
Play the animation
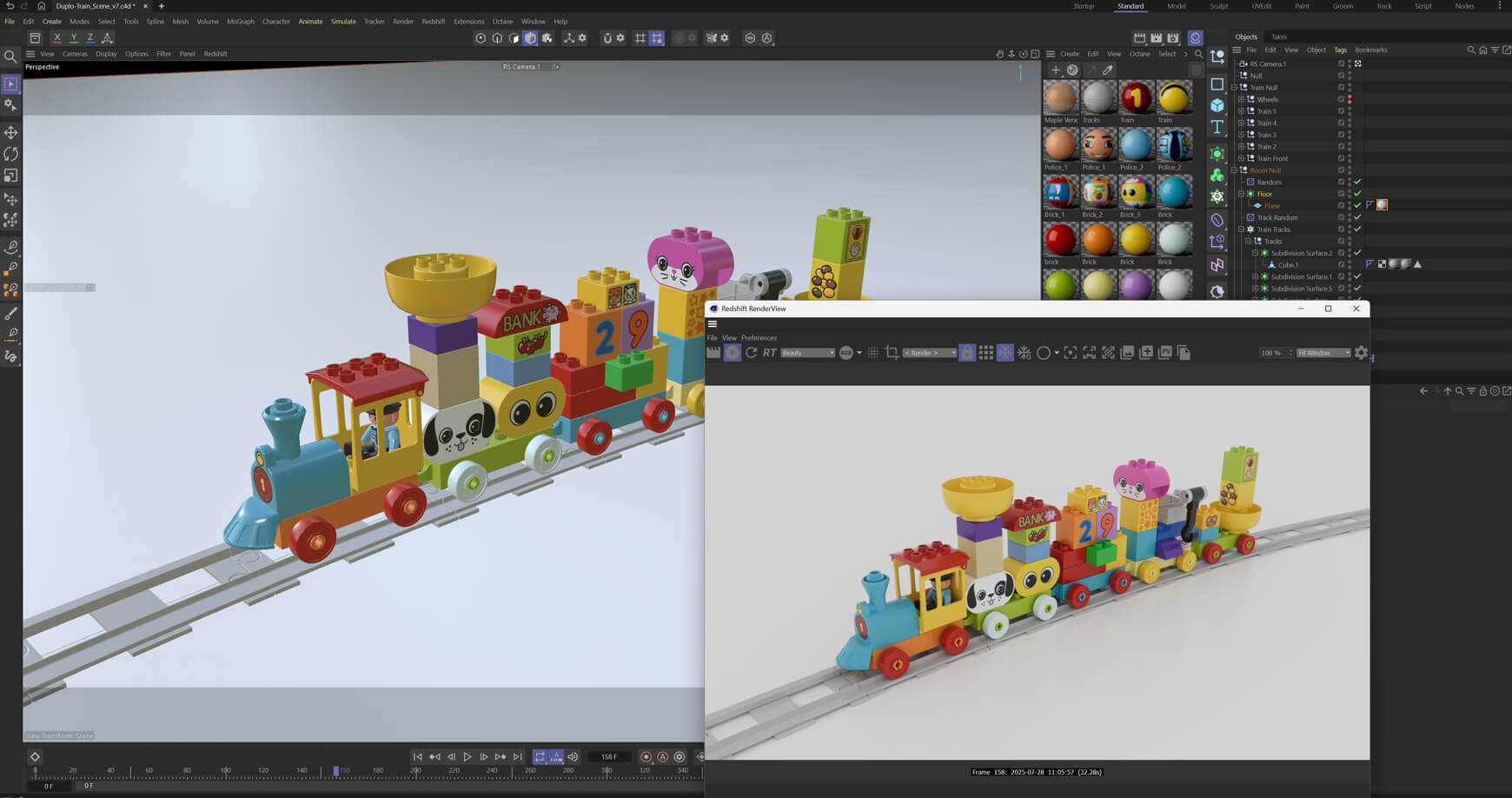[468, 757]
